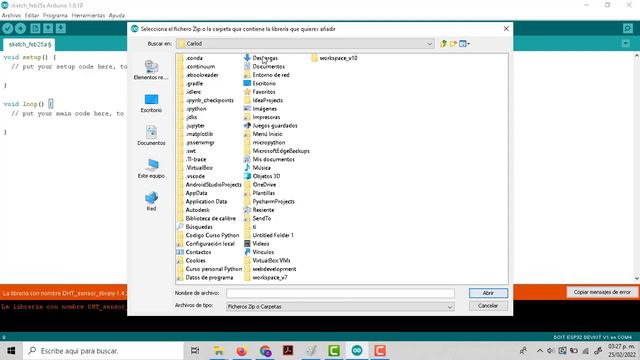Open the Editar menu
Viewport: 640px width, 360px height.
(32, 16)
